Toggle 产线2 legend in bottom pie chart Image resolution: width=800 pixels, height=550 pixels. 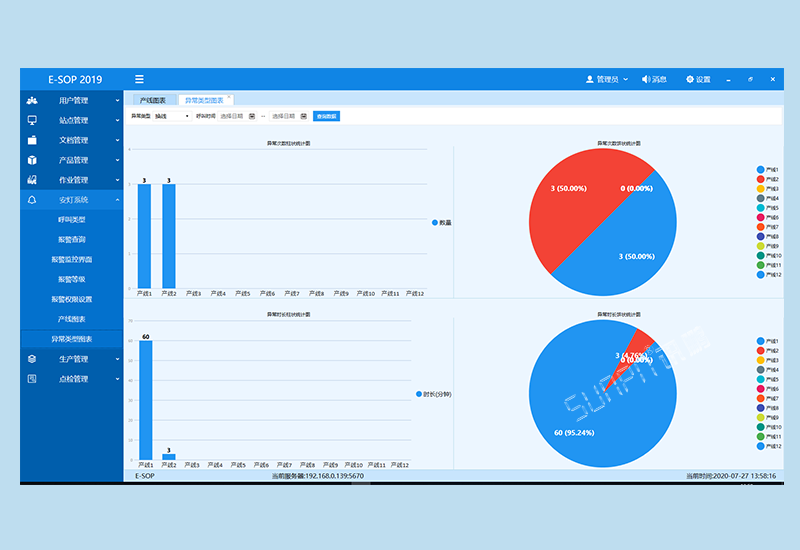point(766,351)
